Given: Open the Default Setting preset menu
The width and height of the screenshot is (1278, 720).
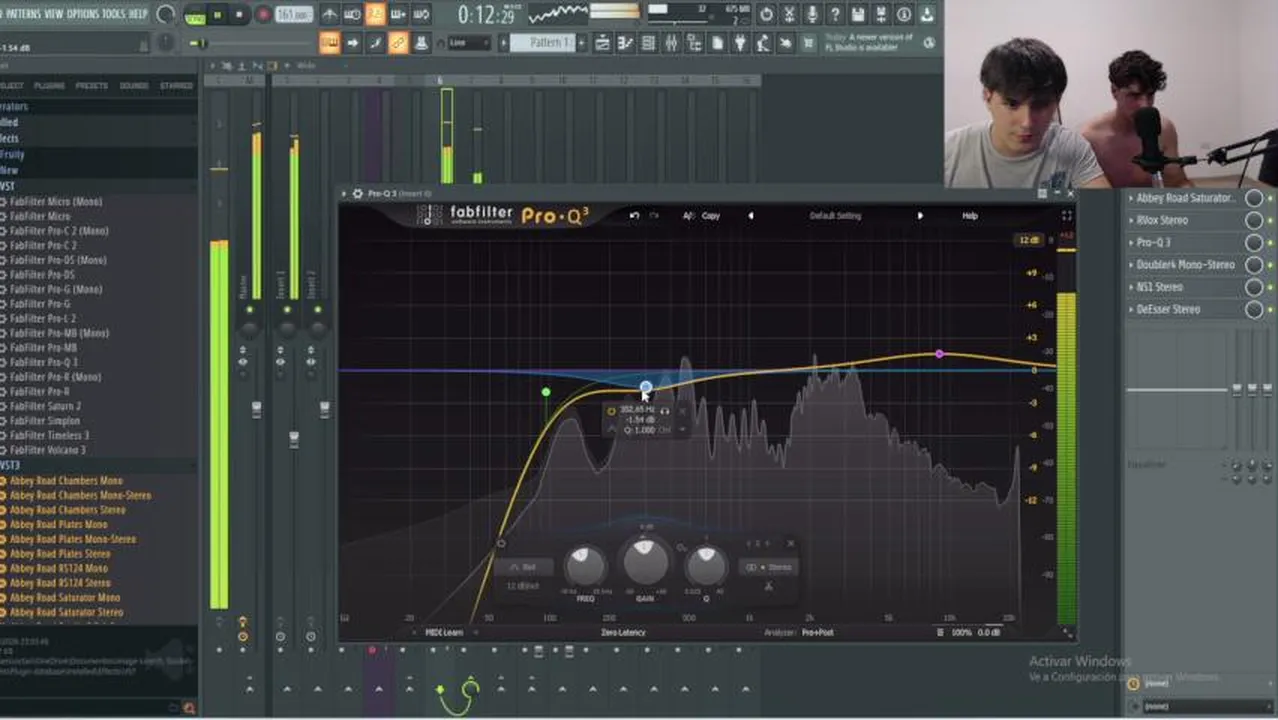Looking at the screenshot, I should click(x=835, y=216).
